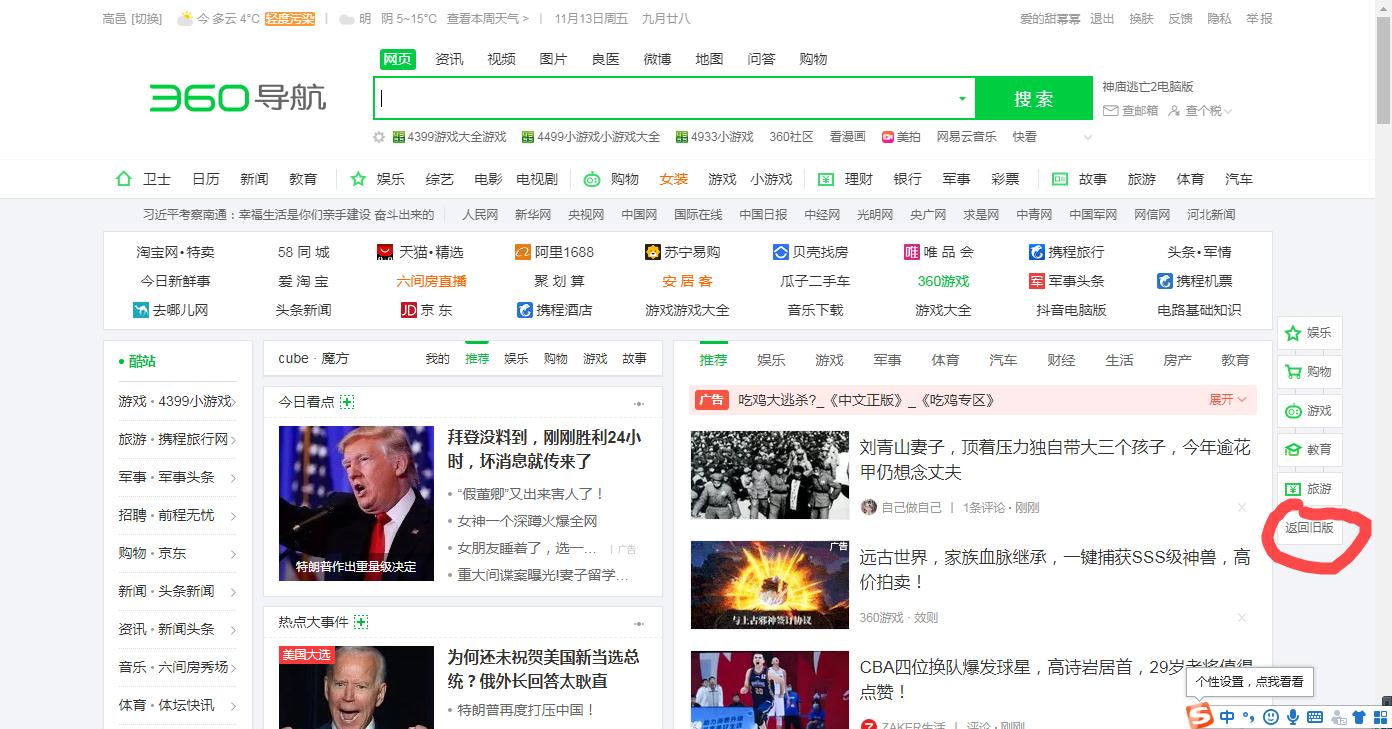This screenshot has height=729, width=1392.
Task: Open search box suggestion dropdown arrow
Action: [x=962, y=99]
